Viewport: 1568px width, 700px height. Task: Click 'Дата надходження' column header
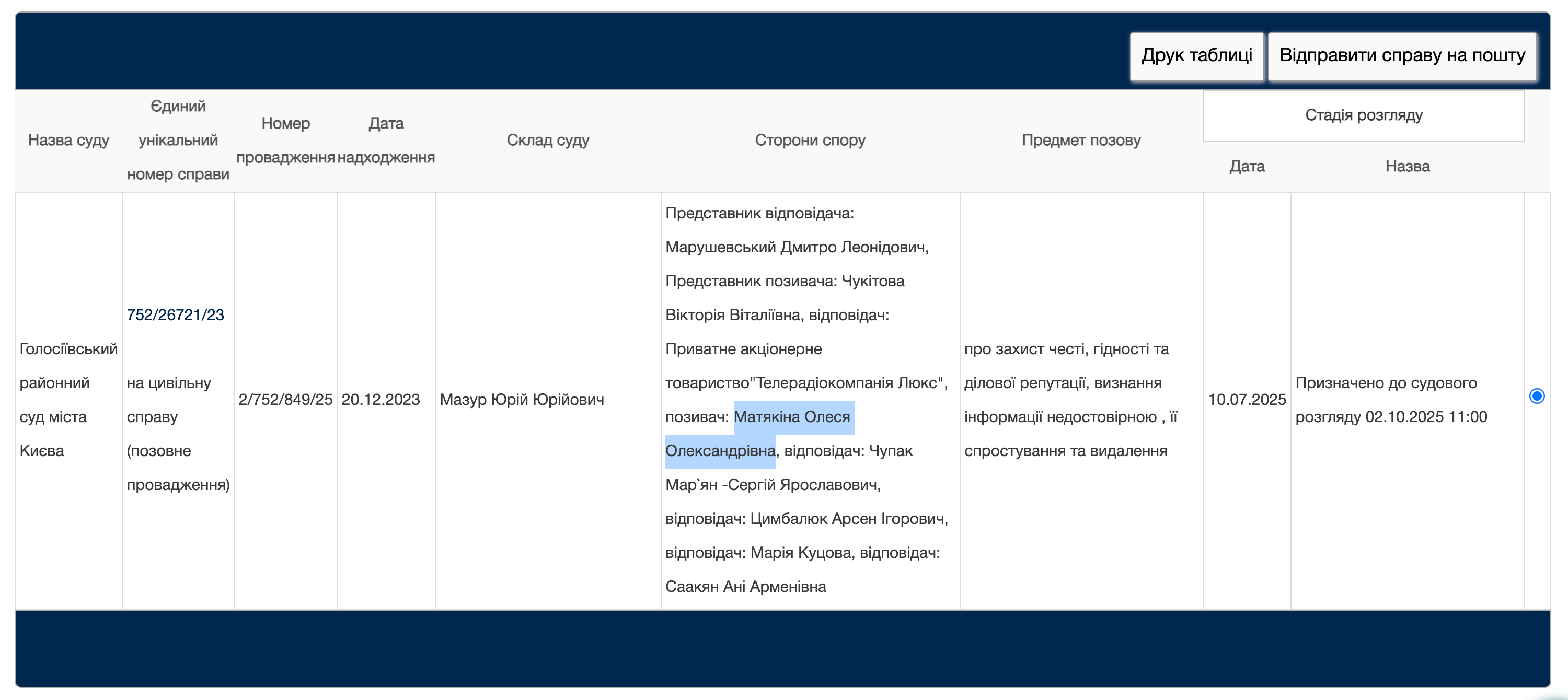[386, 141]
